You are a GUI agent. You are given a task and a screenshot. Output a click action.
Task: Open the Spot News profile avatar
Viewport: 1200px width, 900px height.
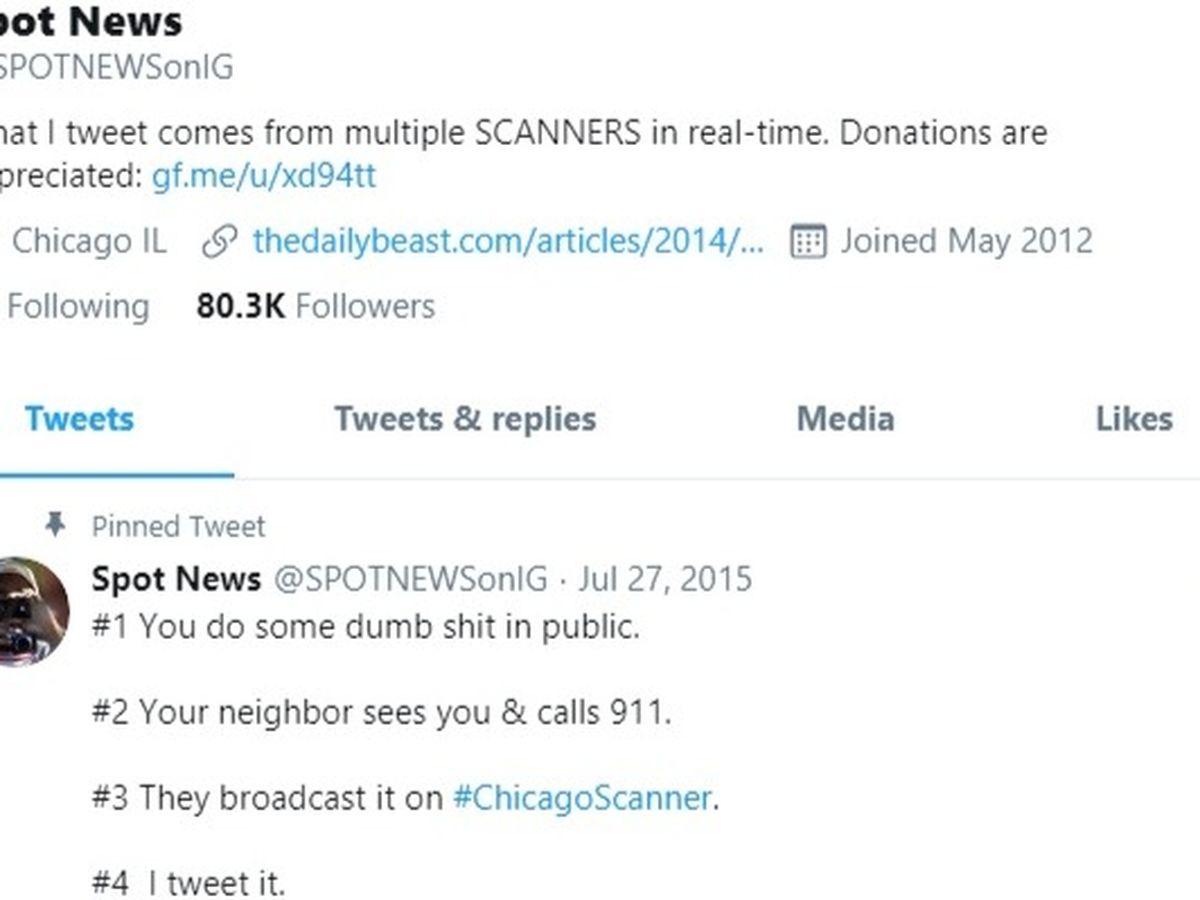pyautogui.click(x=30, y=611)
